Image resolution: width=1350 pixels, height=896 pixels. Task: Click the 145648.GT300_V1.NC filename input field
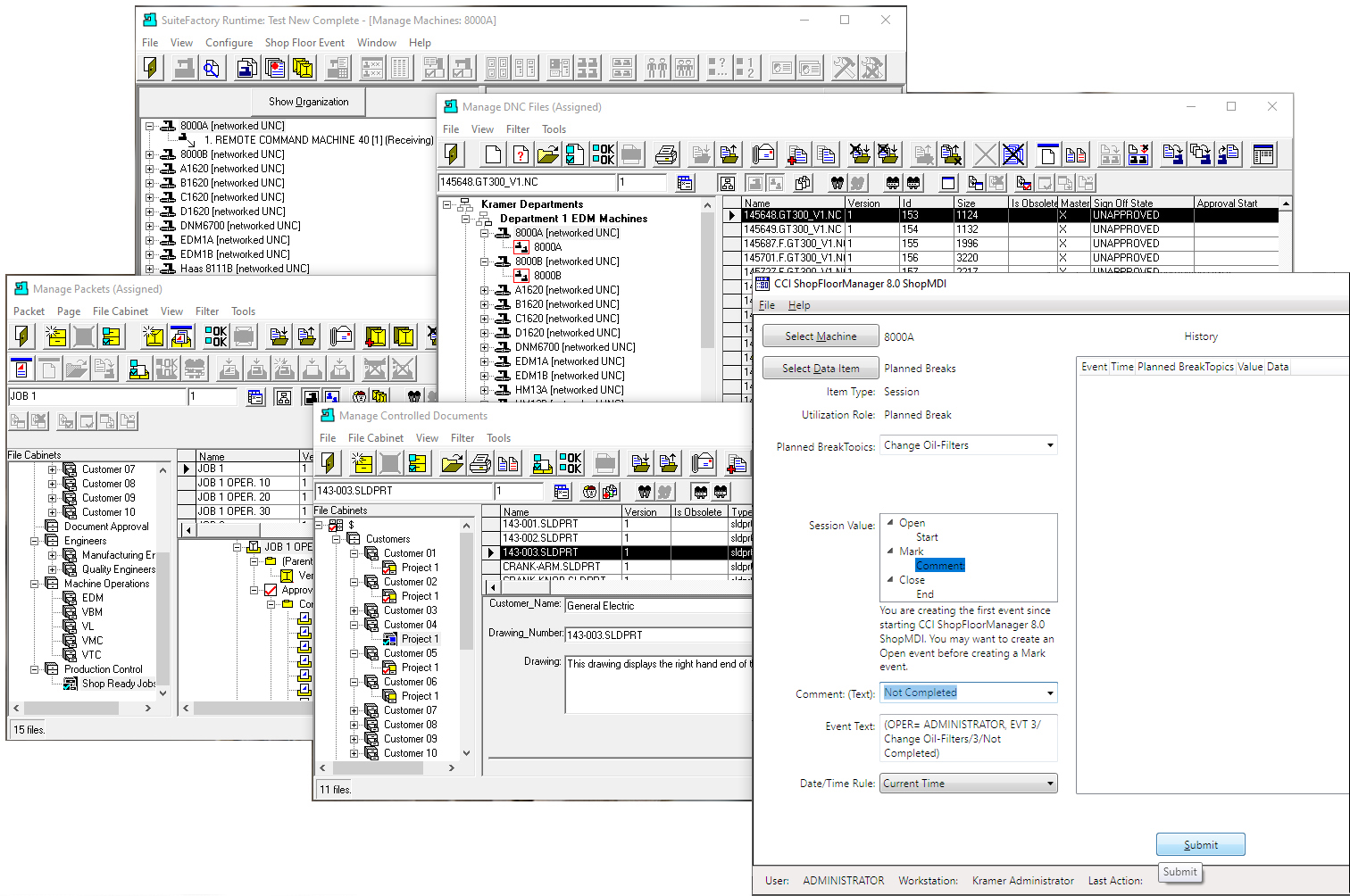[x=527, y=182]
